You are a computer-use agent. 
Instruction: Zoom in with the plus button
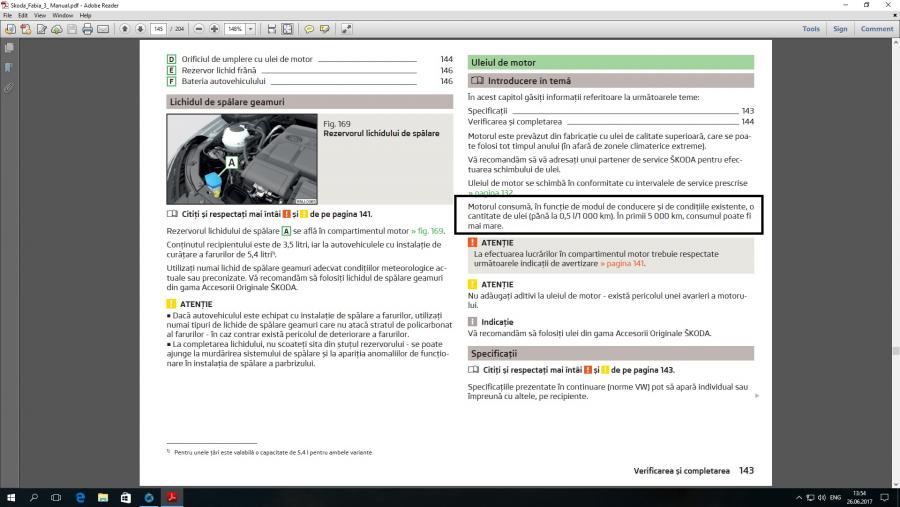(x=214, y=29)
